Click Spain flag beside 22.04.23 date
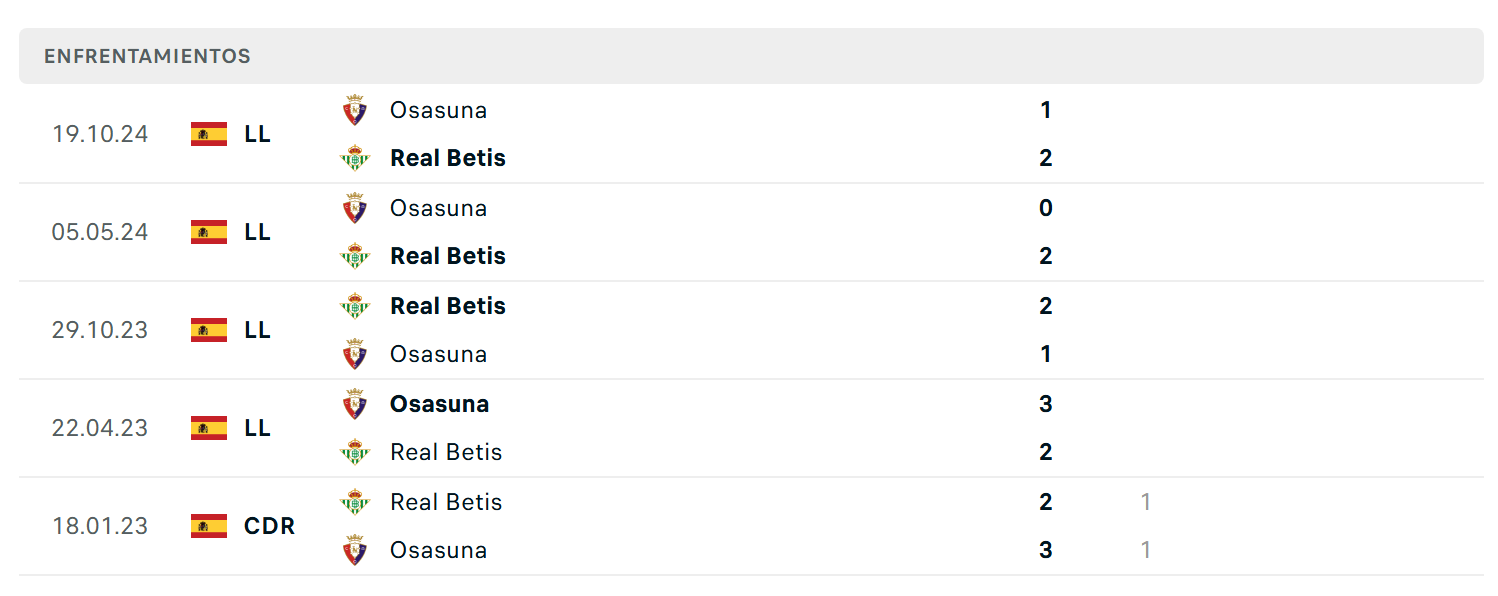 (x=209, y=428)
